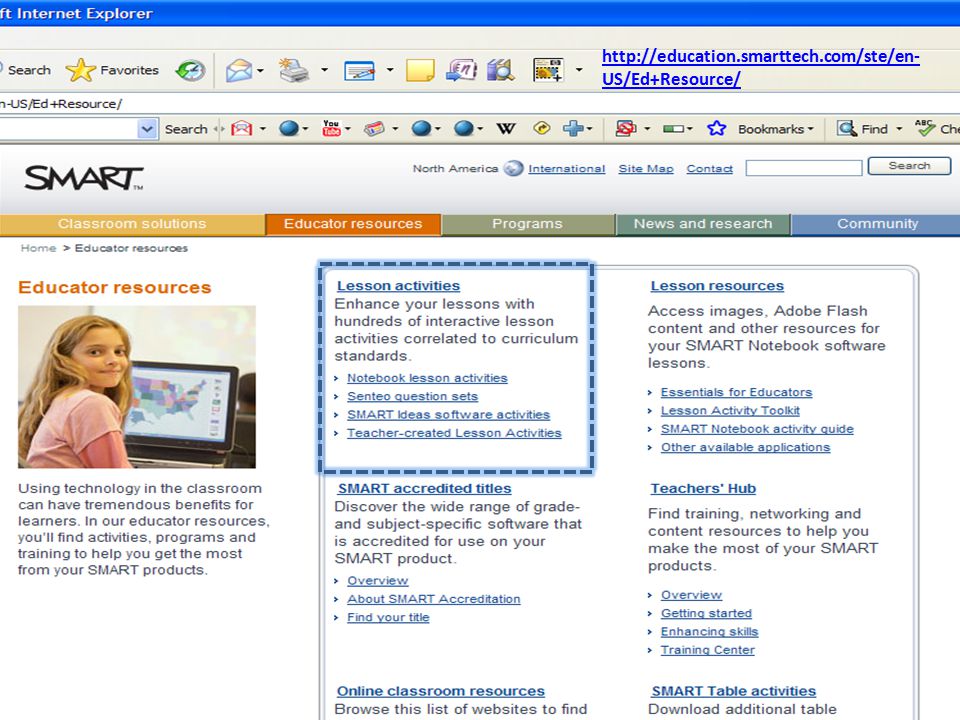Screen dimensions: 960x720
Task: Open About SMART Accreditation link
Action: pyautogui.click(x=433, y=599)
